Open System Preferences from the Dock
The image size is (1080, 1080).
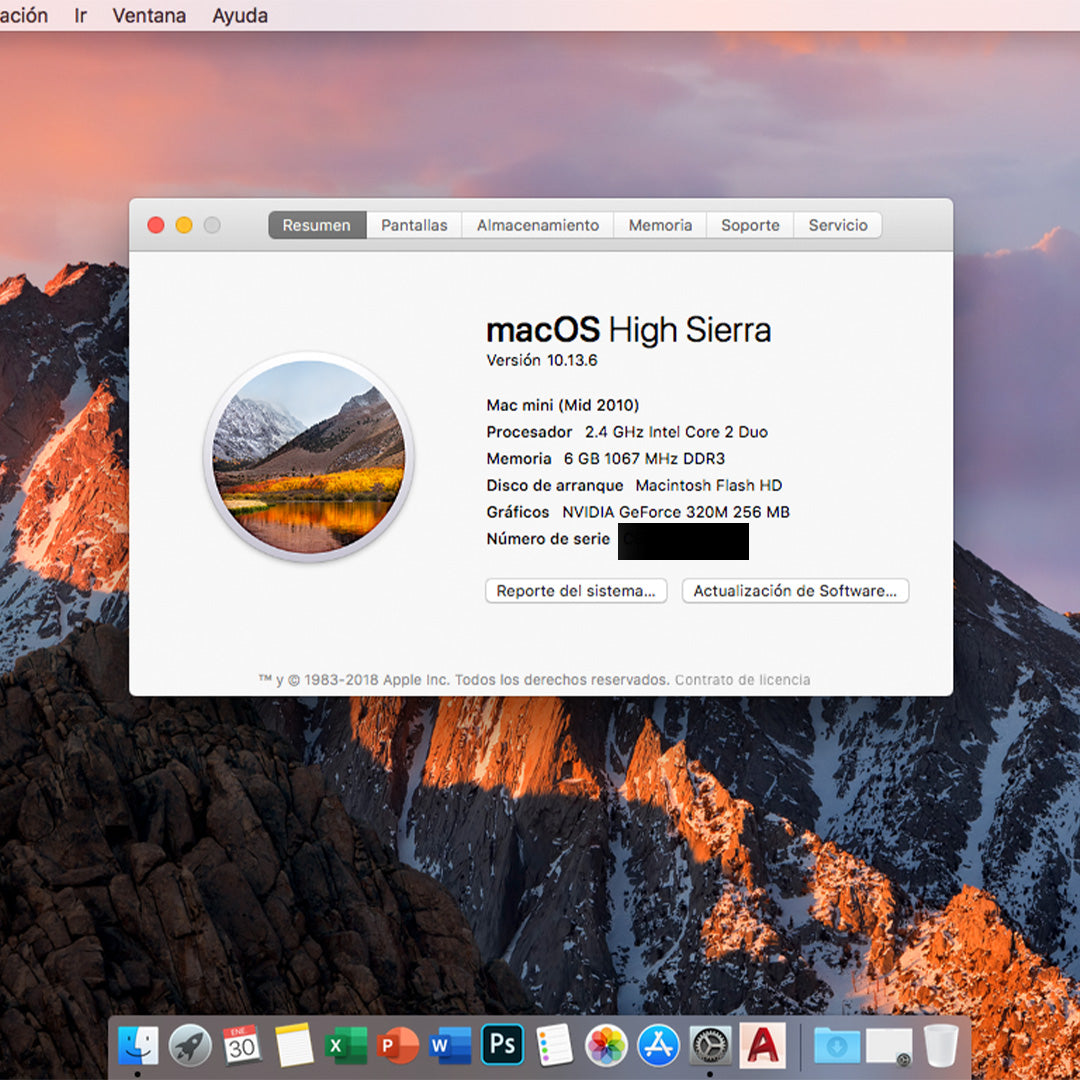point(710,1044)
